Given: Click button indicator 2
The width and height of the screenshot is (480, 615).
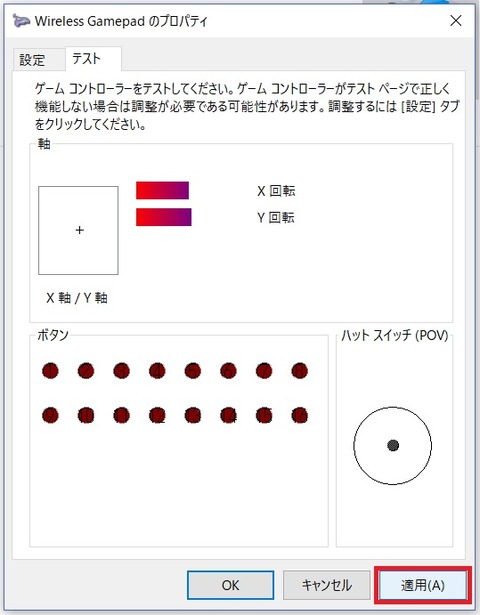Looking at the screenshot, I should click(x=86, y=371).
